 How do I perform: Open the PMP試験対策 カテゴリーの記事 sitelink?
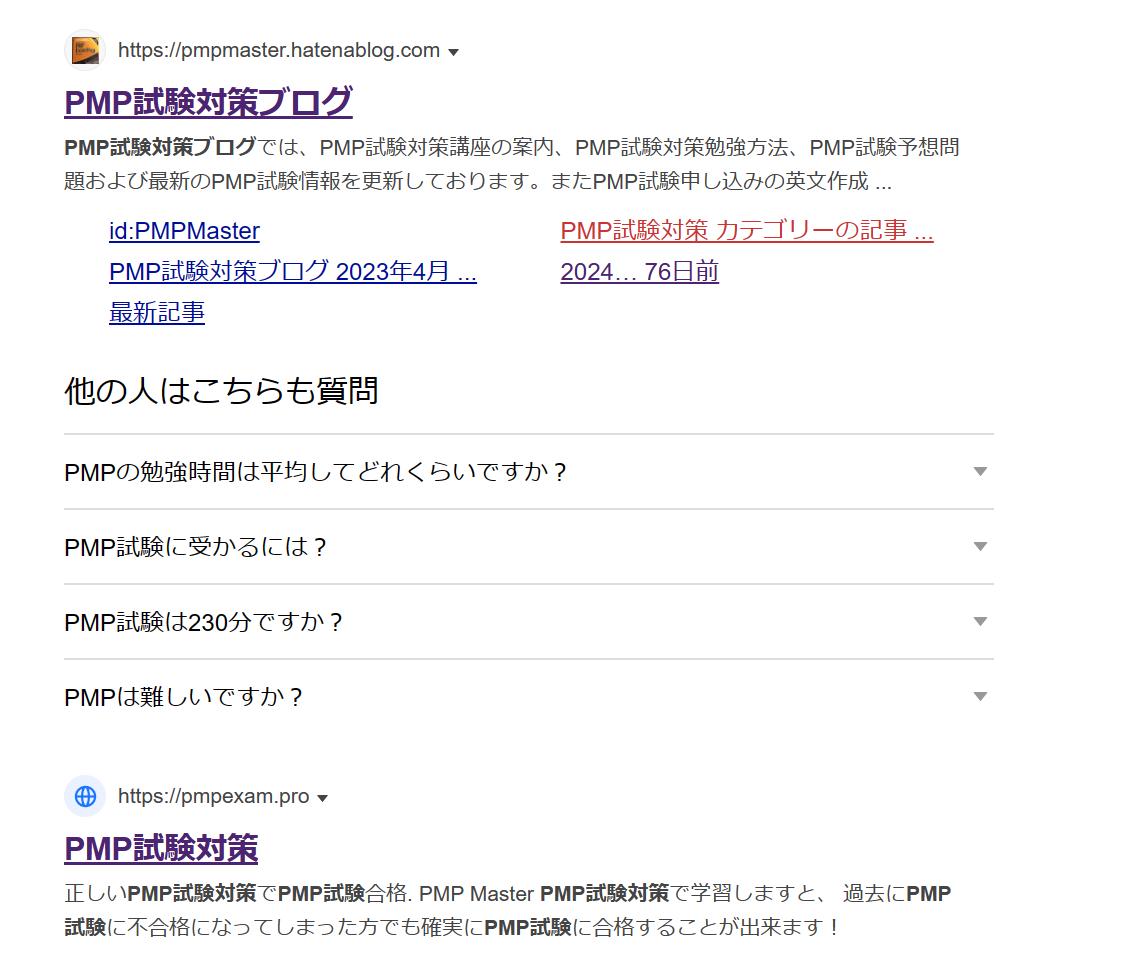[x=746, y=231]
